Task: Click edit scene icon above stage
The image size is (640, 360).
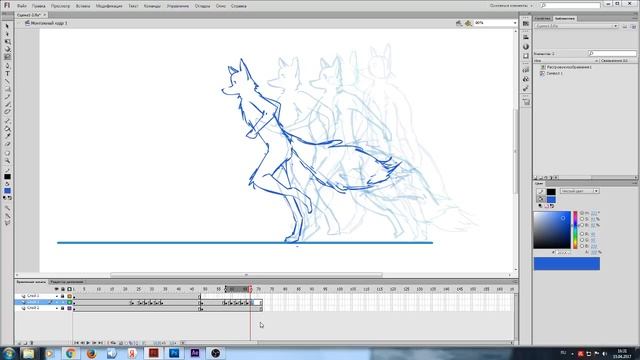Action: point(459,23)
